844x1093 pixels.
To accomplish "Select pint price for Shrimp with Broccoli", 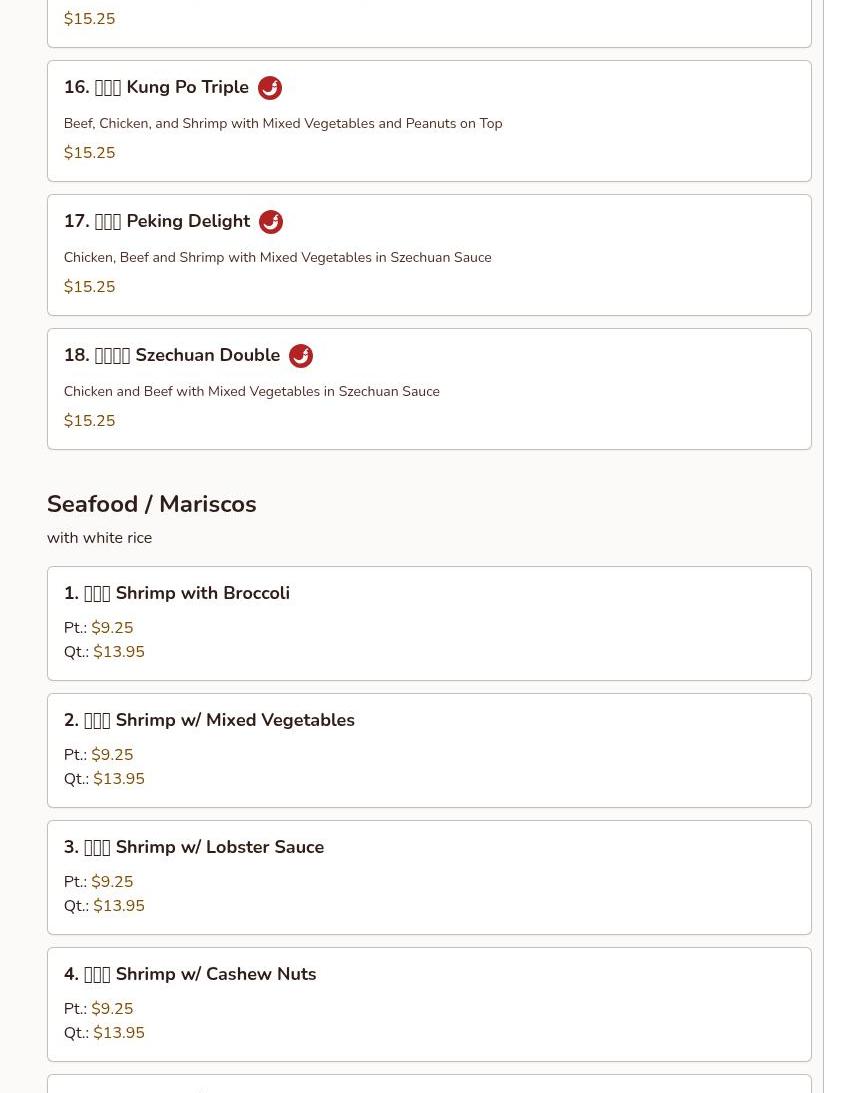I will click(112, 628).
